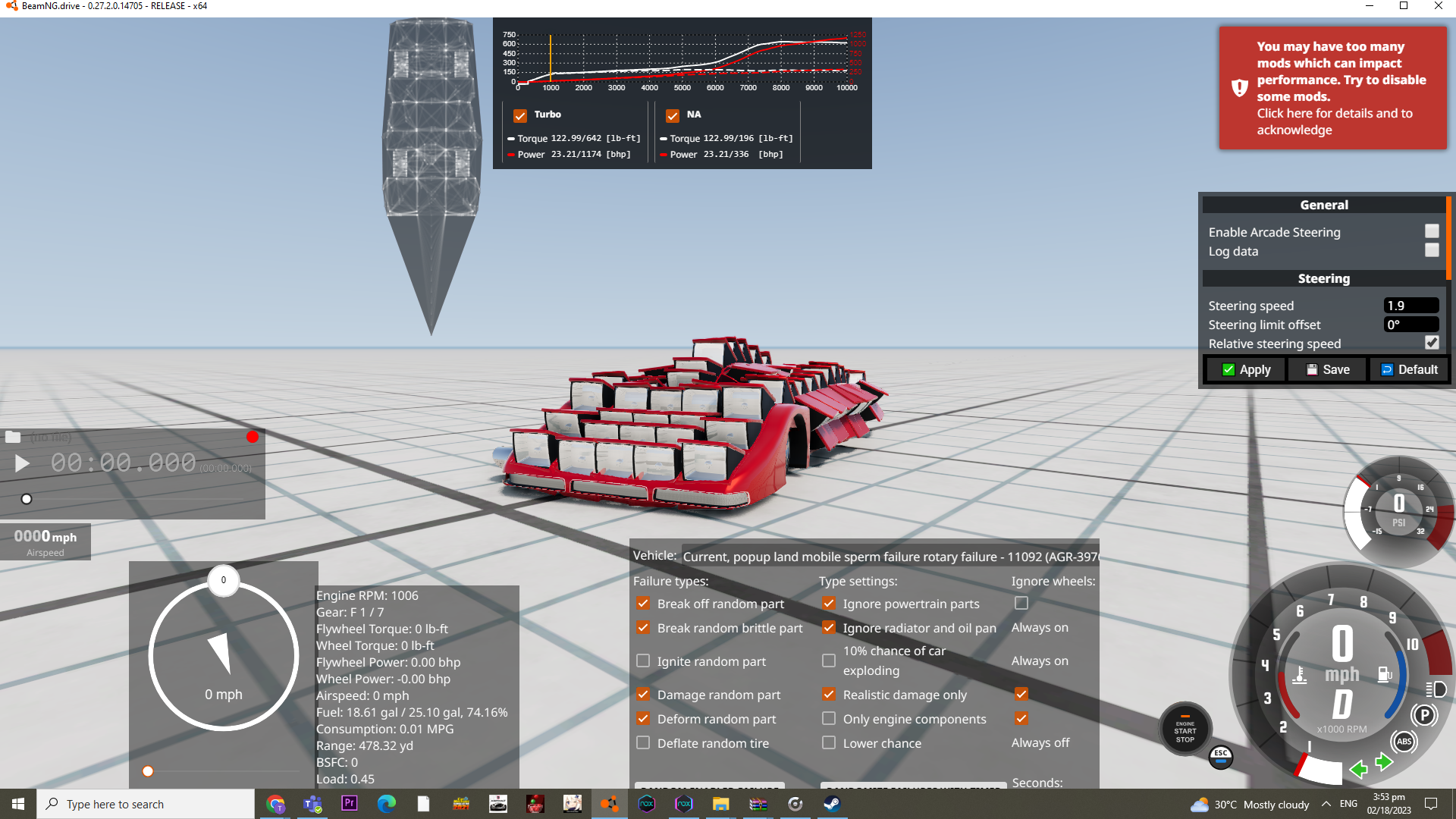Click the ABS indicator icon
Image resolution: width=1456 pixels, height=819 pixels.
click(x=1404, y=742)
